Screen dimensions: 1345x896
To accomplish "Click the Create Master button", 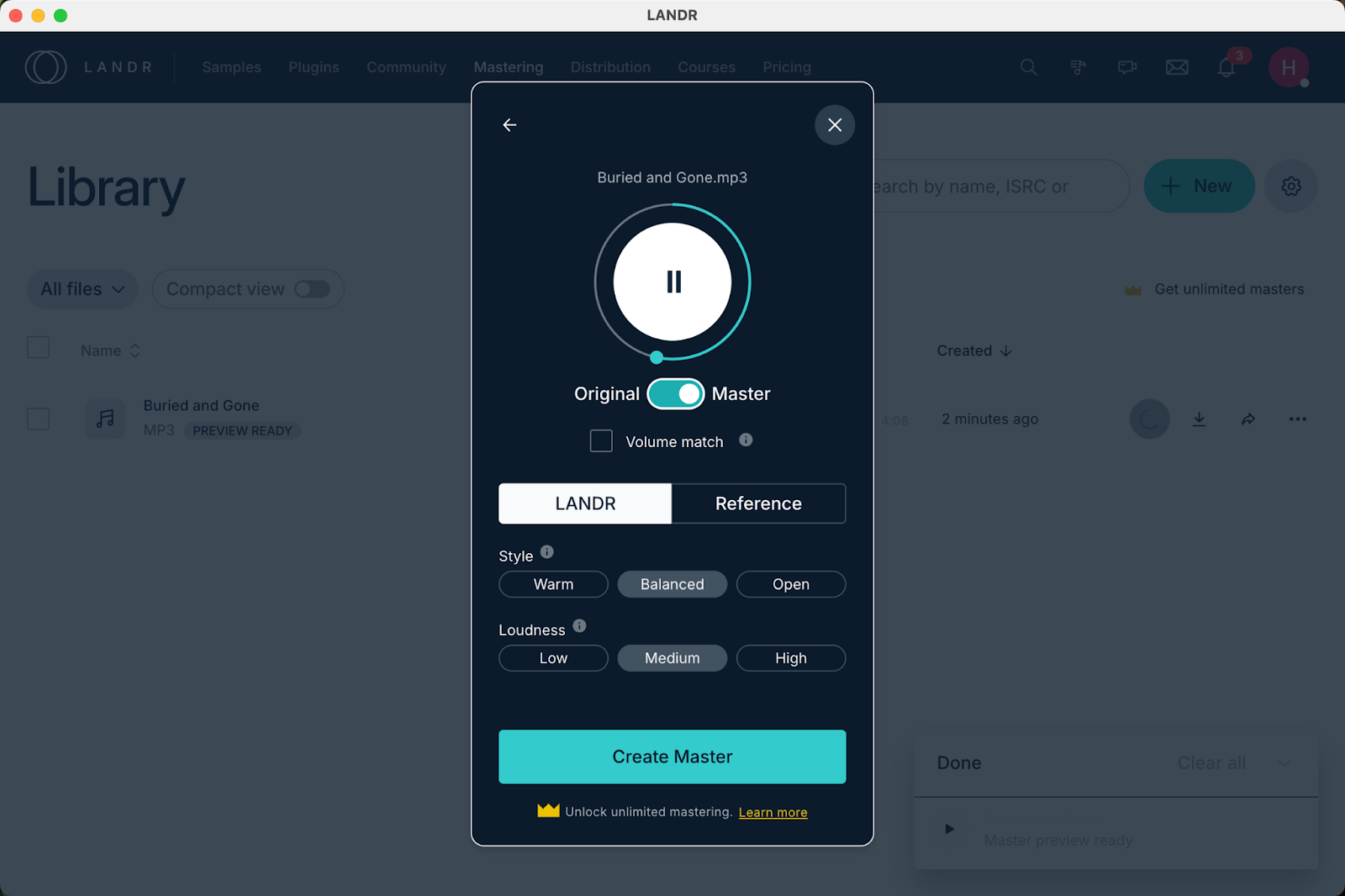I will point(672,756).
